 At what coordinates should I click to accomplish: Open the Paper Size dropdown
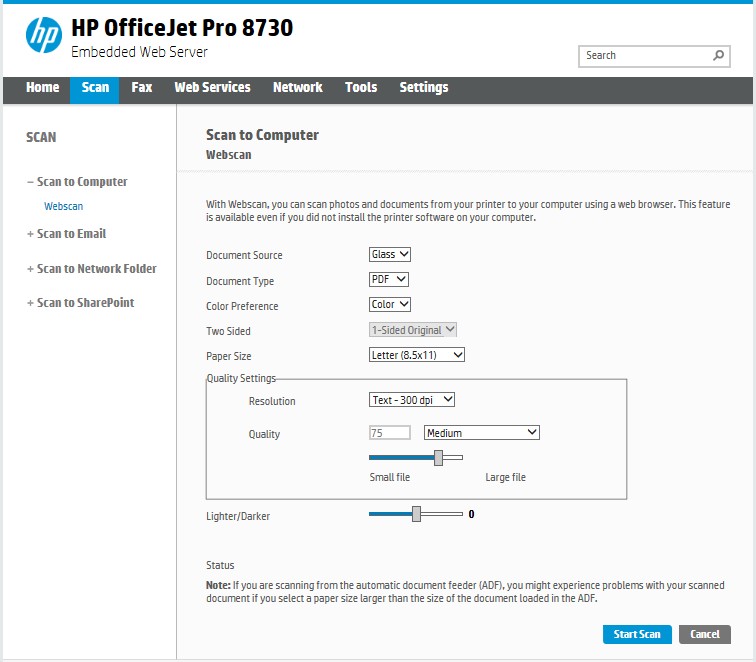tap(417, 355)
